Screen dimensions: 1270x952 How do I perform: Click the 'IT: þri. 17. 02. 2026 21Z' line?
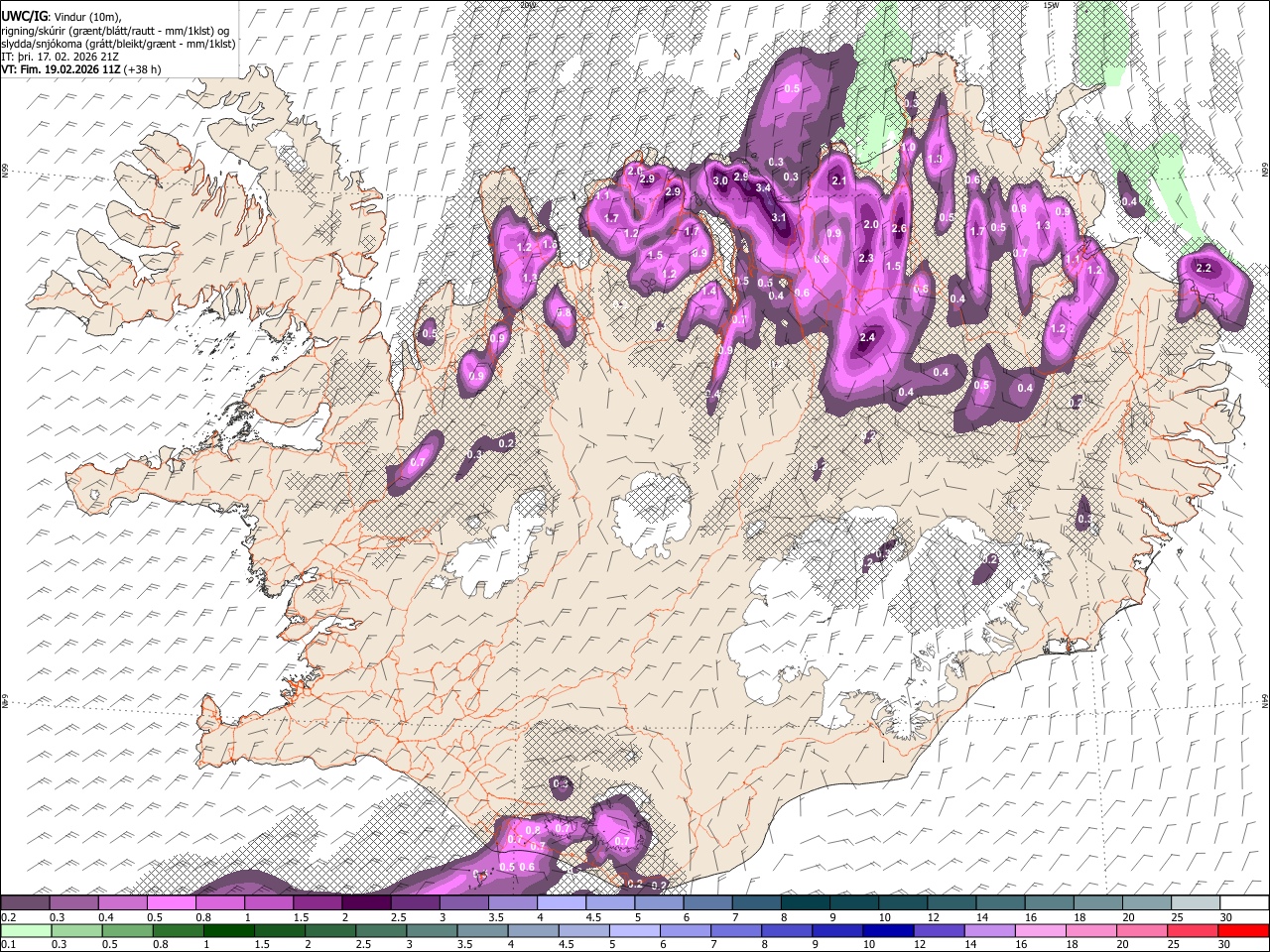62,57
